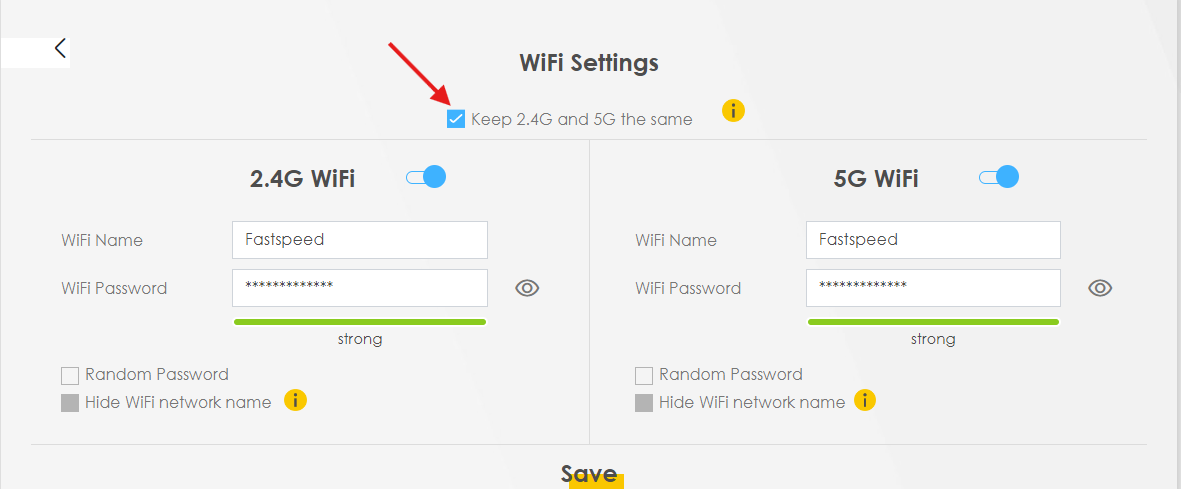Screen dimensions: 1181x489
Task: Click info icon next to 5G Hide WiFi network name
Action: pyautogui.click(x=865, y=401)
